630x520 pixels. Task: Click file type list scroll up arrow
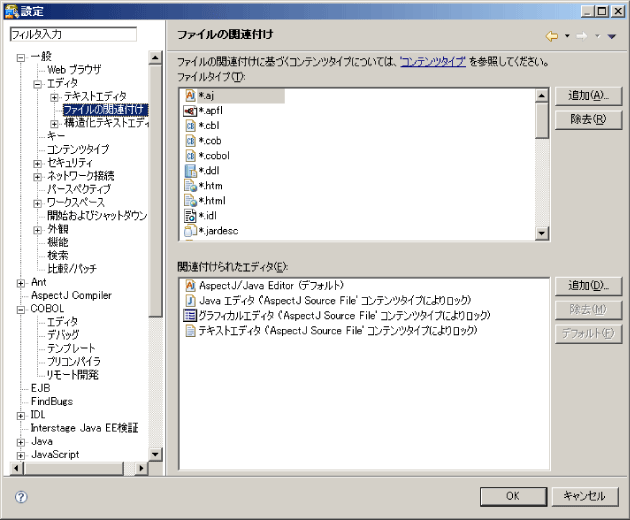click(x=542, y=96)
